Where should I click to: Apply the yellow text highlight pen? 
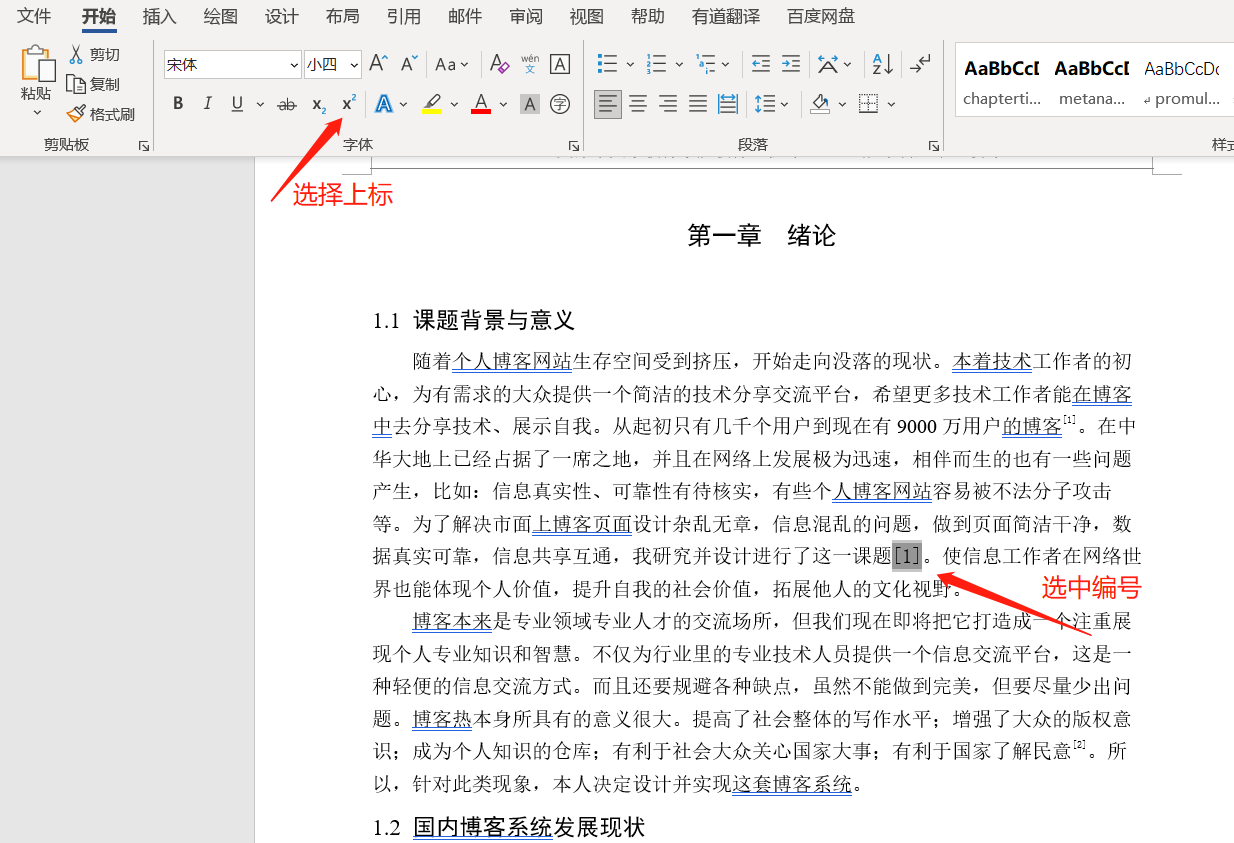(432, 104)
